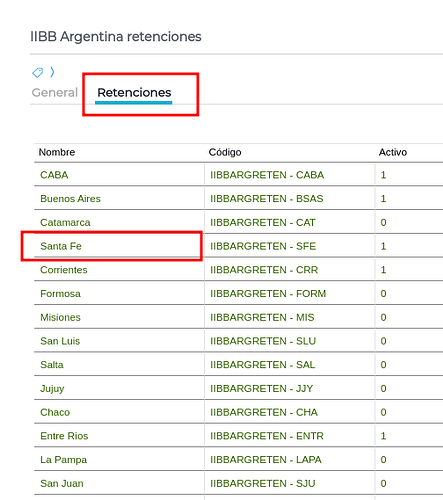
Task: Click the Santa Fe name
Action: (61, 246)
